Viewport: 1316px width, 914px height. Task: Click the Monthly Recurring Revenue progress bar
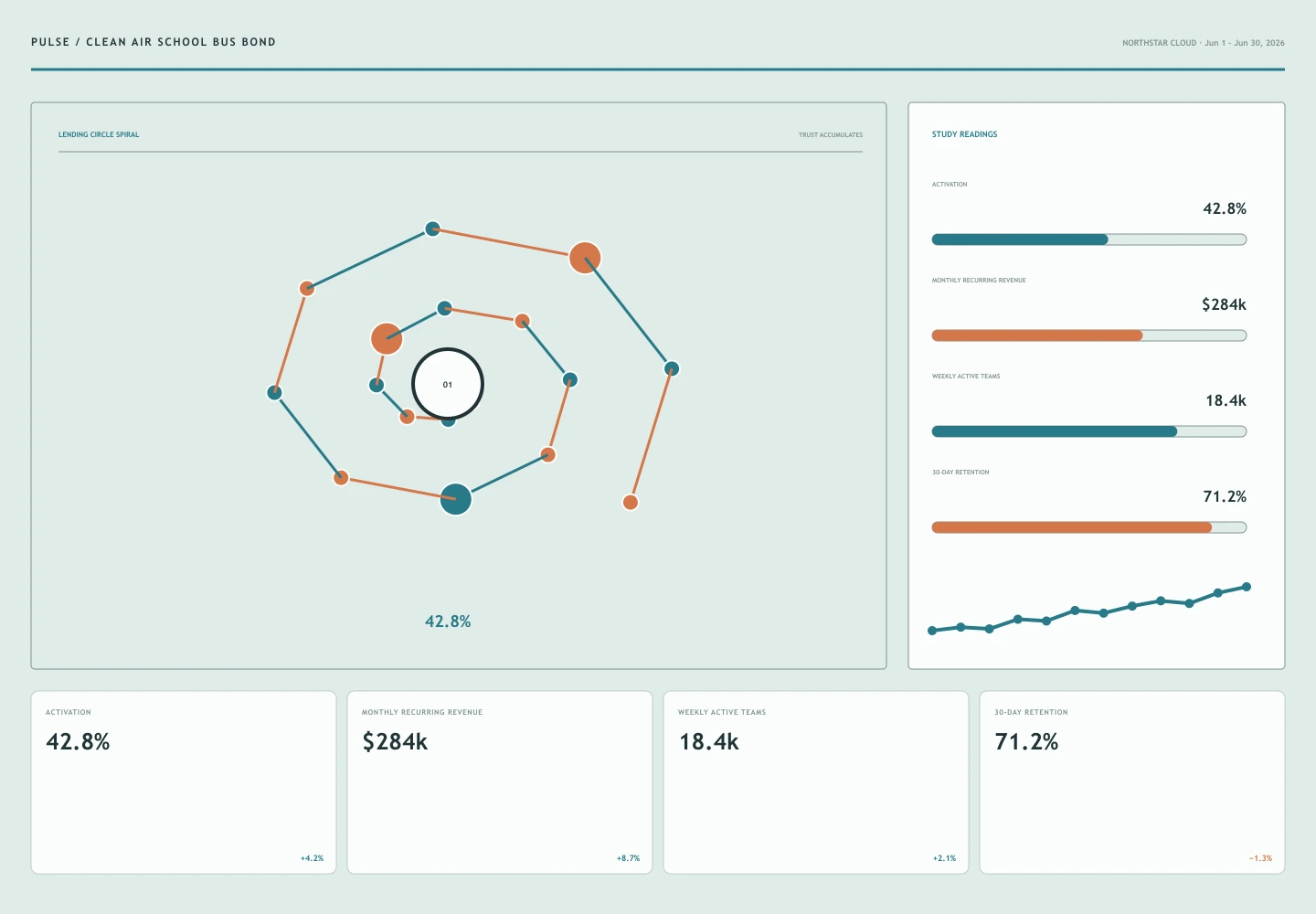[x=1088, y=335]
